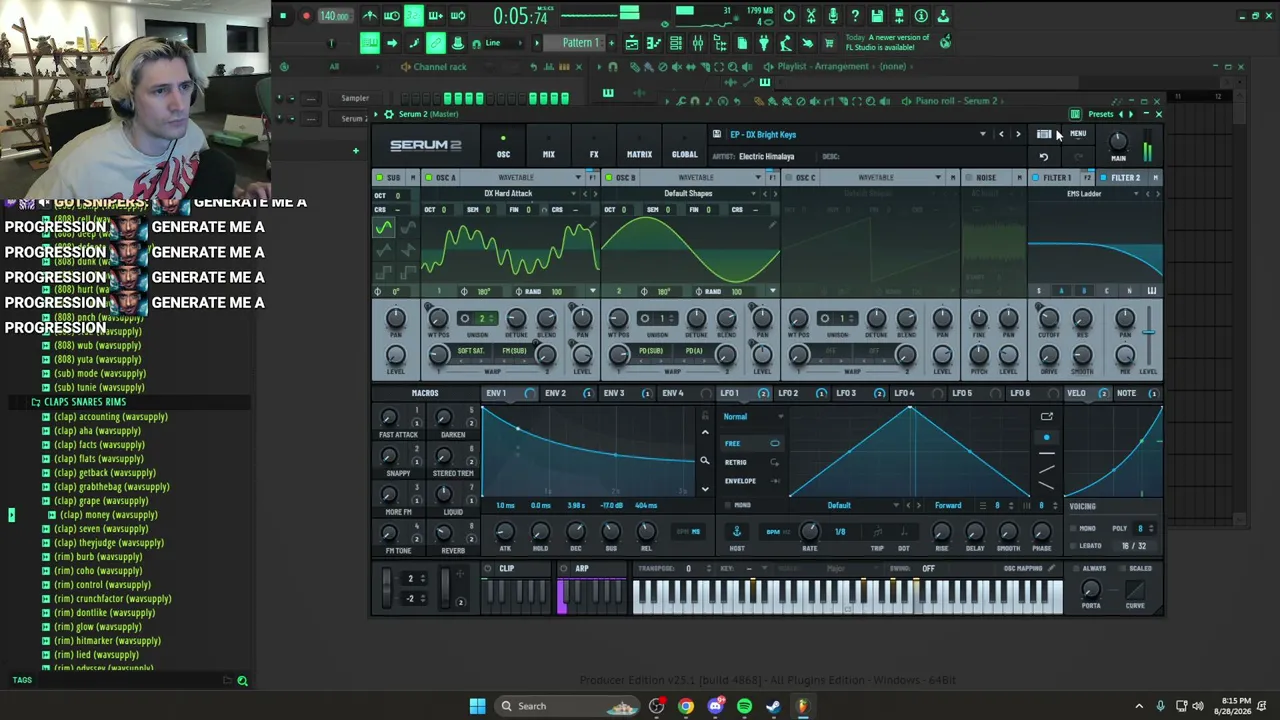The height and width of the screenshot is (720, 1280).
Task: Click the ARP section label
Action: (582, 569)
